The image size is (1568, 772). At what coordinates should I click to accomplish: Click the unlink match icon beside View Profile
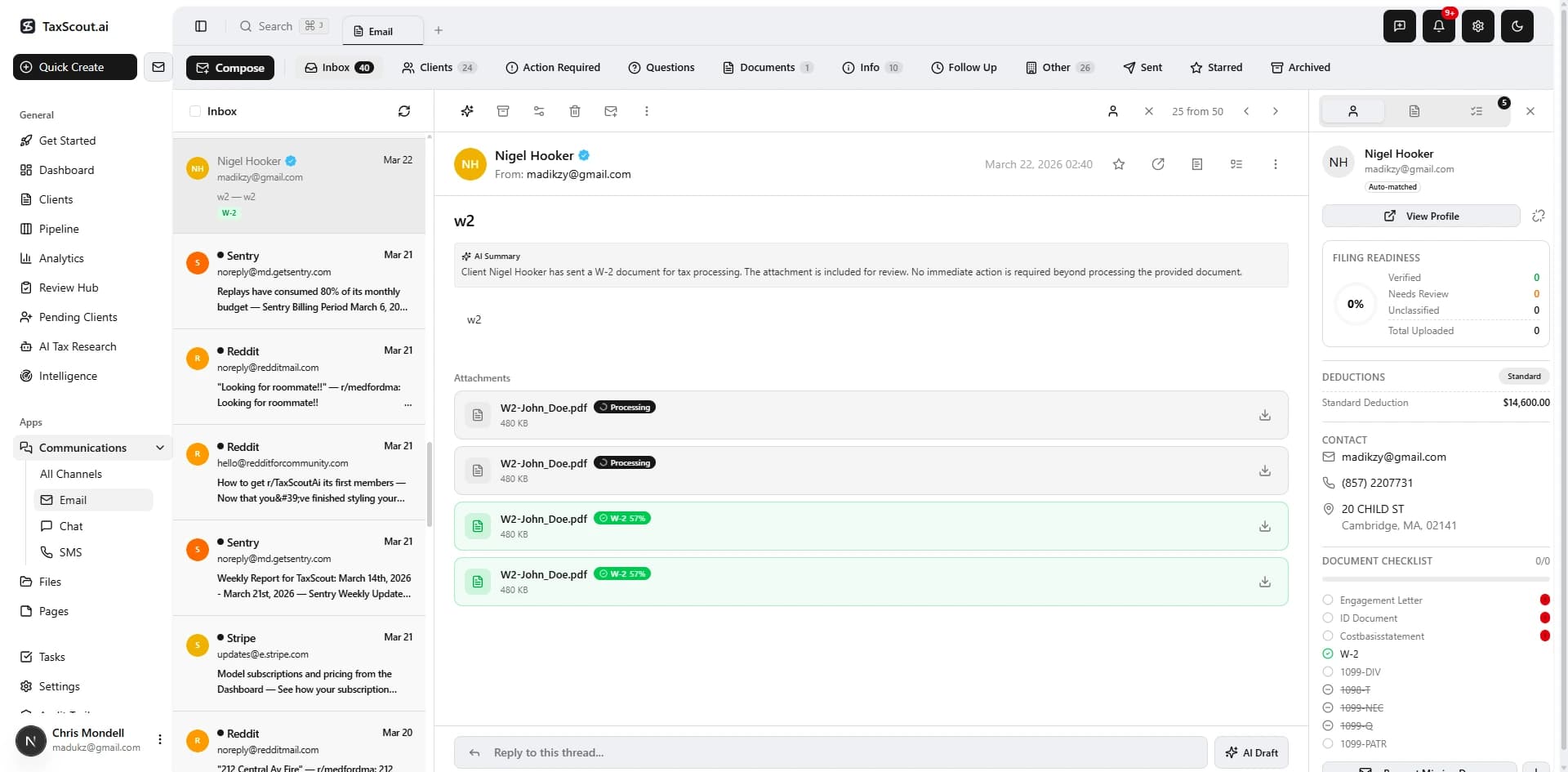tap(1539, 216)
